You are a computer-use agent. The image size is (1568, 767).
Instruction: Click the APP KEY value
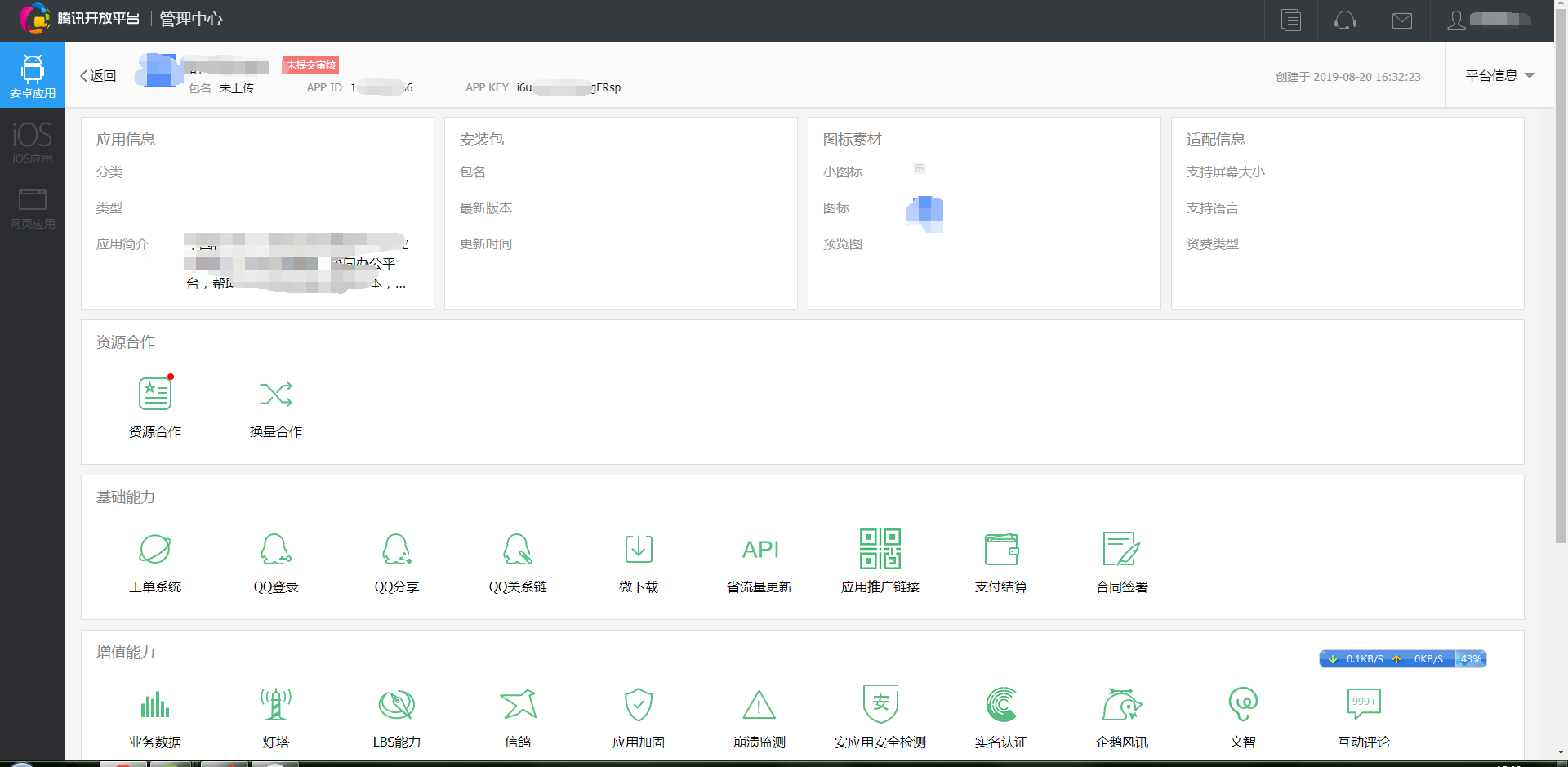coord(568,87)
